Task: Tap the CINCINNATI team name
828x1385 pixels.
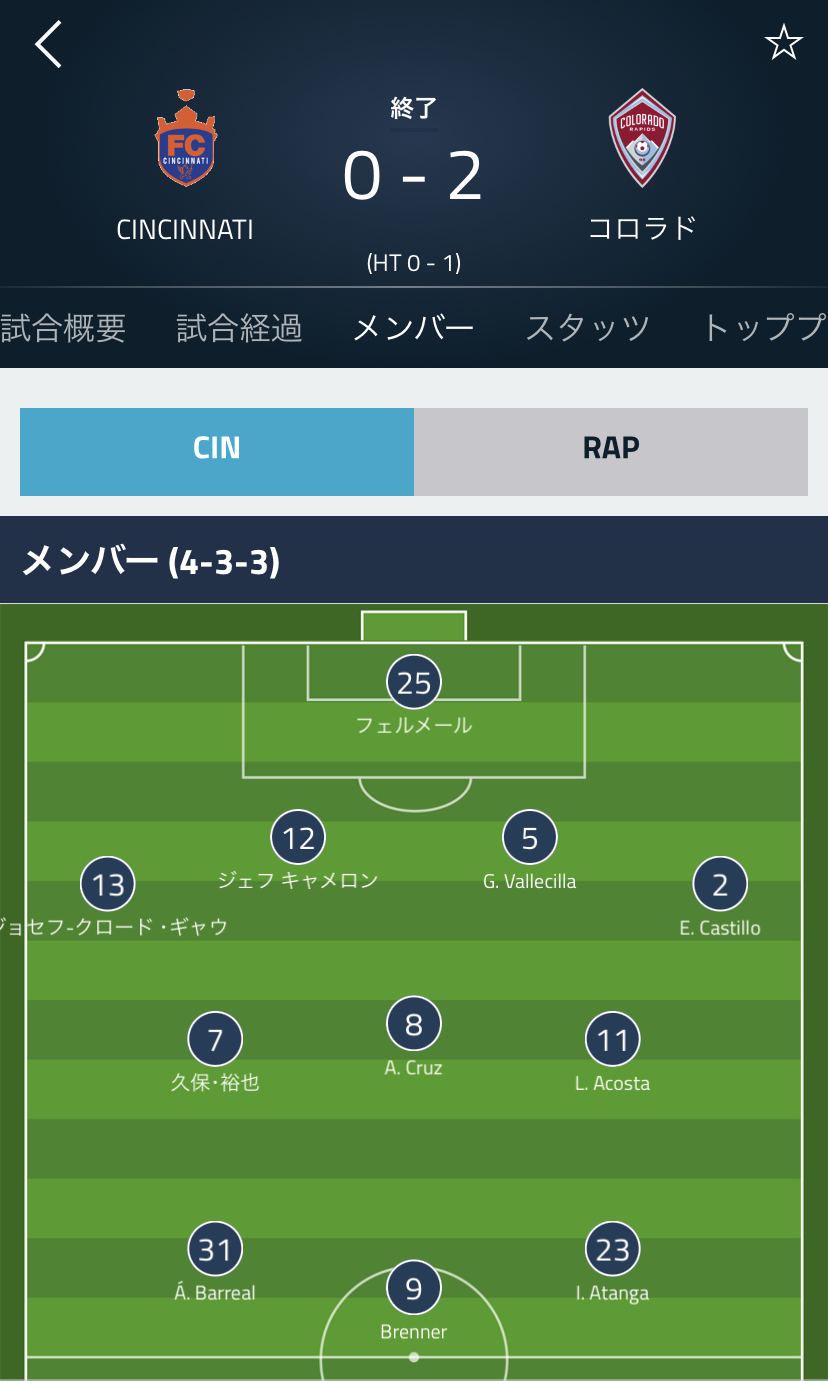Action: tap(185, 230)
